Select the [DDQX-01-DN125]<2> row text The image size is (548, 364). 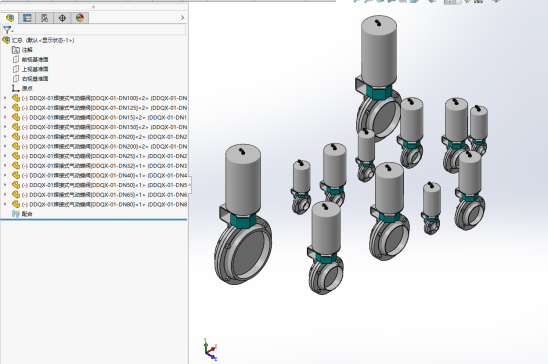pyautogui.click(x=104, y=108)
